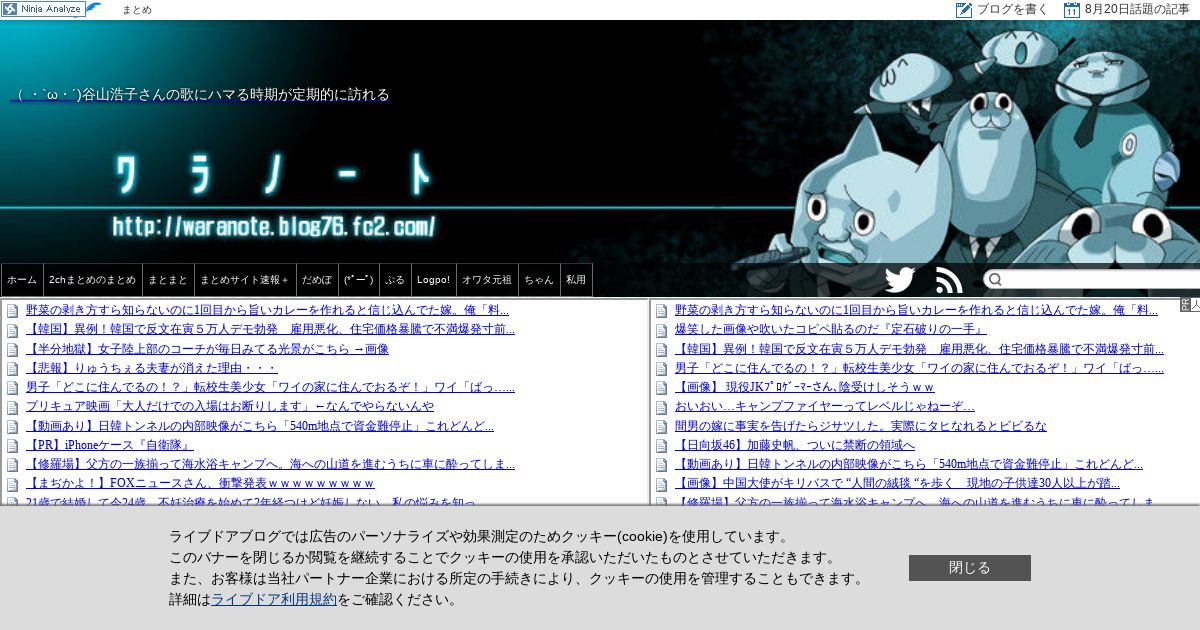The width and height of the screenshot is (1200, 630).
Task: Open the 【韓国】異例！ article in the right list
Action: tap(919, 349)
